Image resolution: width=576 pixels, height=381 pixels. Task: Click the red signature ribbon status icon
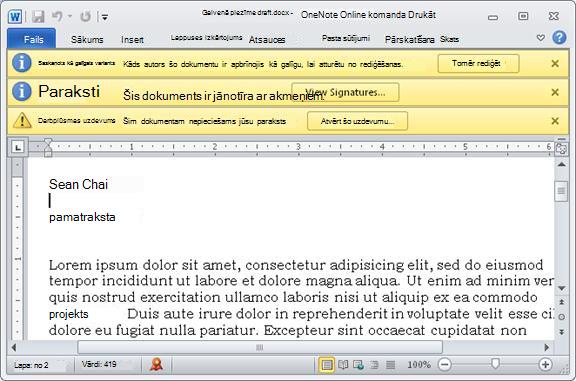tap(156, 364)
